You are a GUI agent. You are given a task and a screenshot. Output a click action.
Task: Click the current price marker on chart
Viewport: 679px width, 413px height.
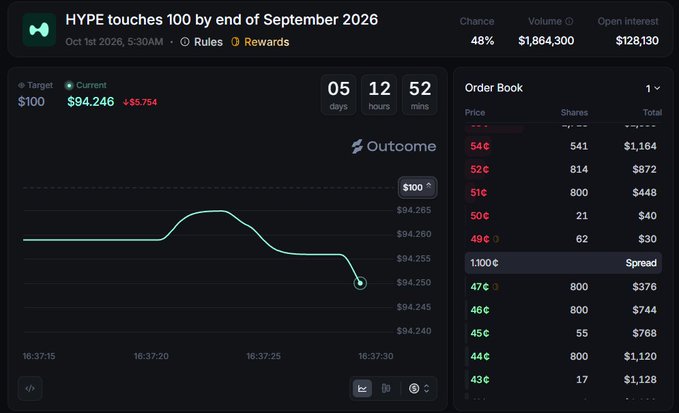coord(360,283)
